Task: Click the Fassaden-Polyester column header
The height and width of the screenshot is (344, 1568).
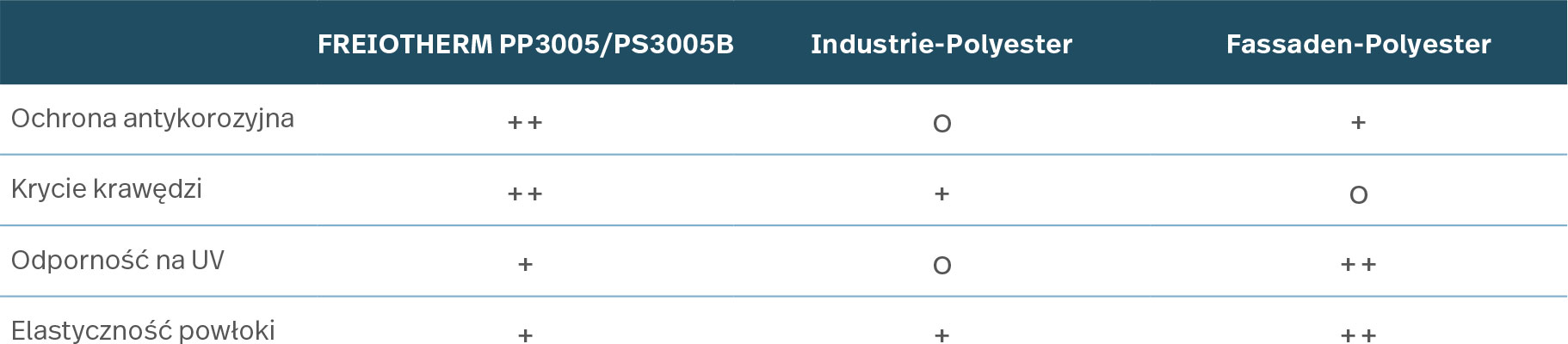Action: tap(1358, 44)
